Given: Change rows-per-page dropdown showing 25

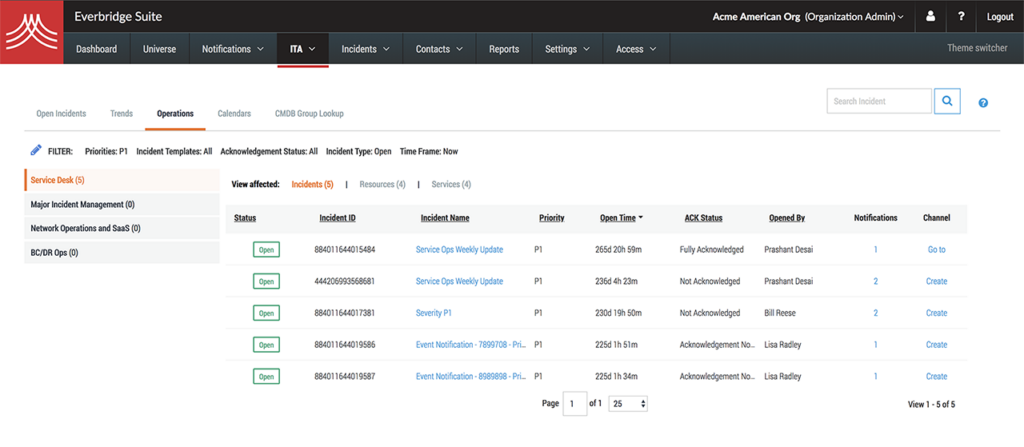Looking at the screenshot, I should point(628,404).
